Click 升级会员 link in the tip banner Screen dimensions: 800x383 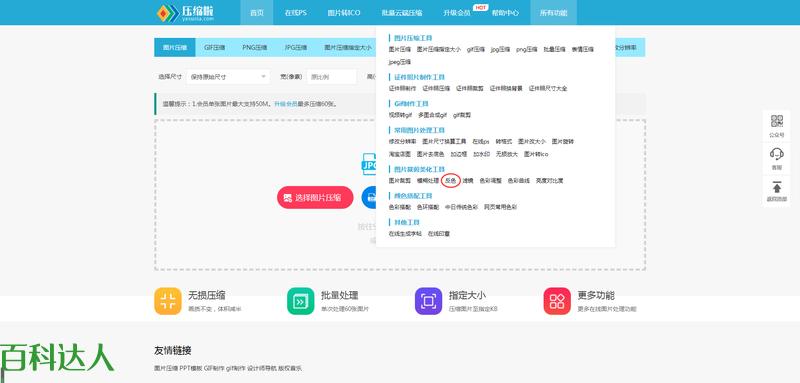[286, 104]
